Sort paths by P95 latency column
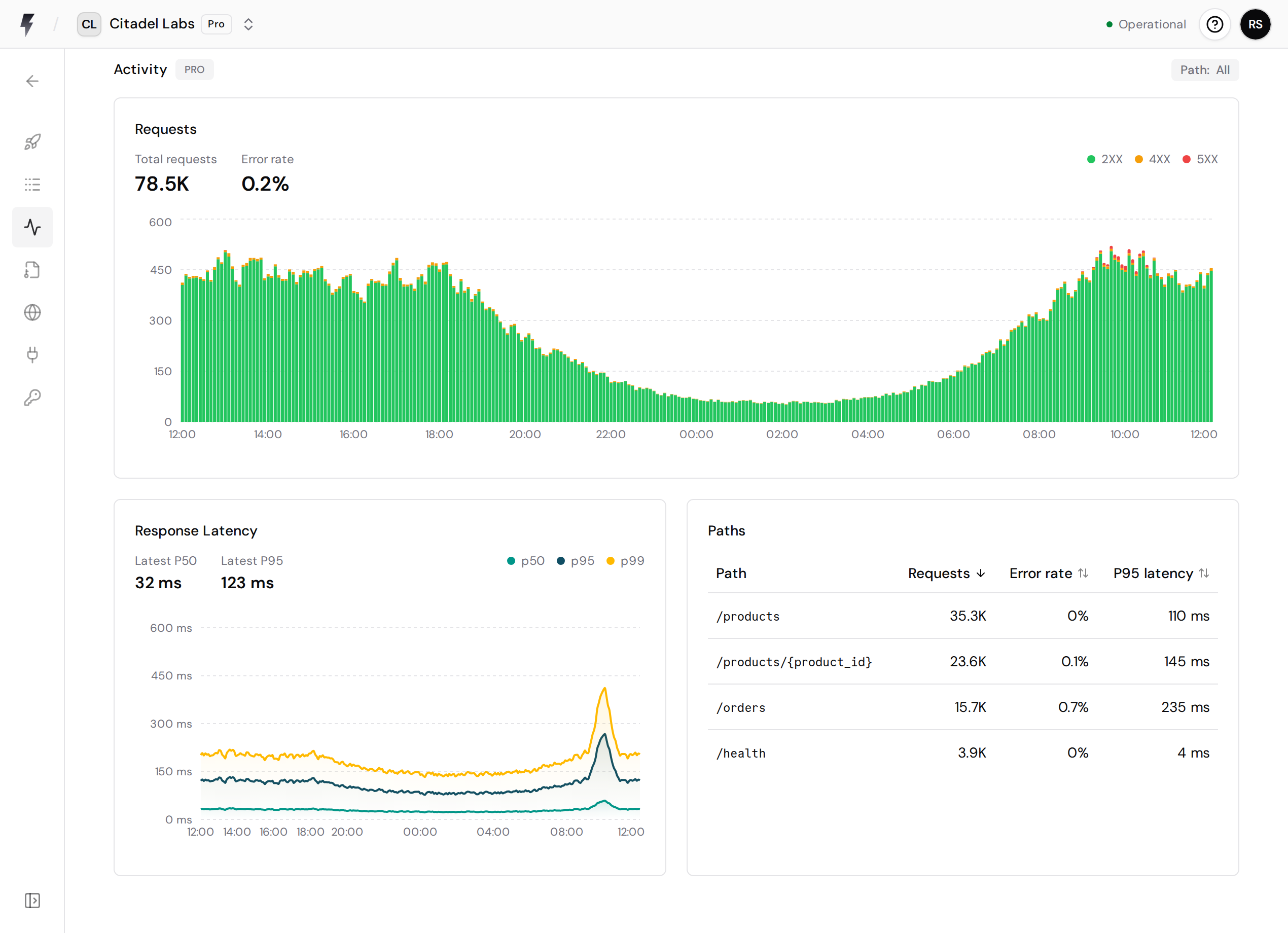This screenshot has height=933, width=1288. click(x=1161, y=573)
